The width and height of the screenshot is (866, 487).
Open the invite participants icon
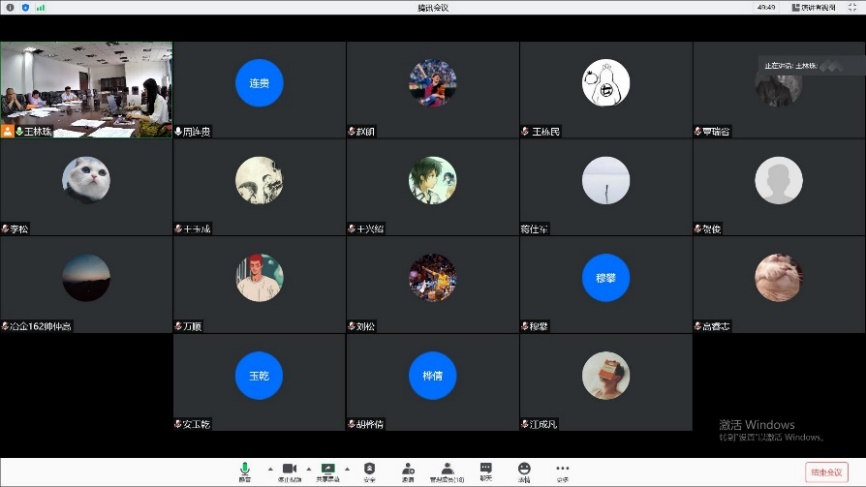[x=408, y=469]
